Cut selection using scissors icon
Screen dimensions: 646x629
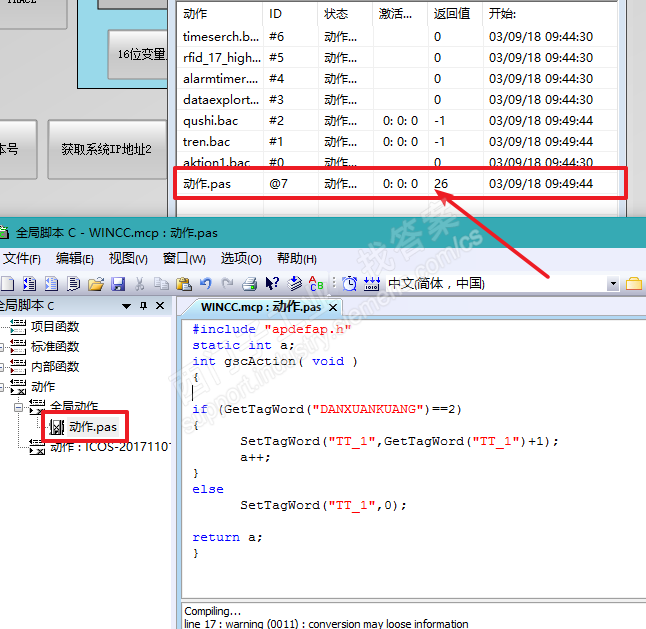pos(140,284)
